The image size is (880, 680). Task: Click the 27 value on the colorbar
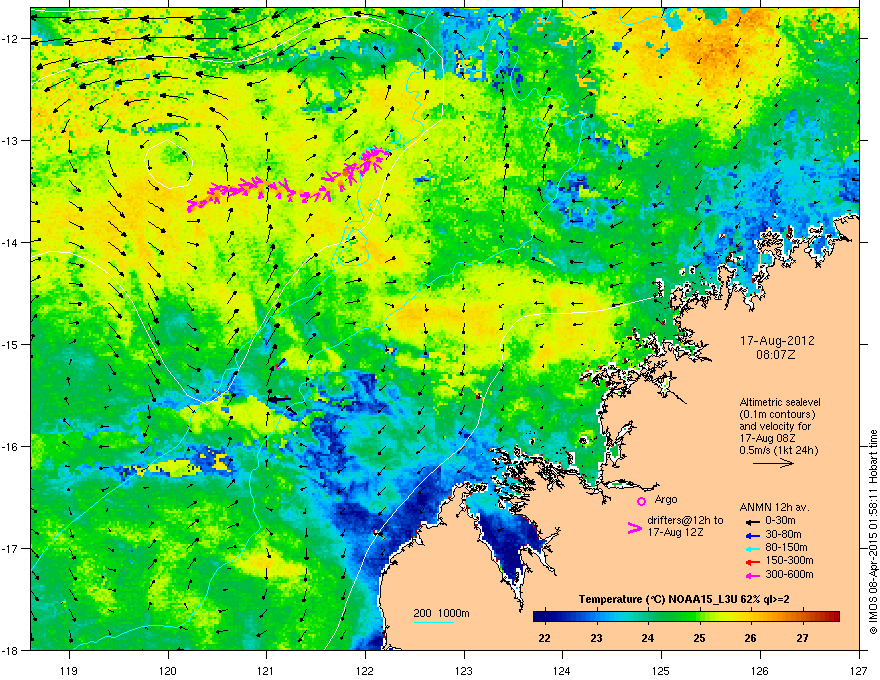(x=803, y=638)
